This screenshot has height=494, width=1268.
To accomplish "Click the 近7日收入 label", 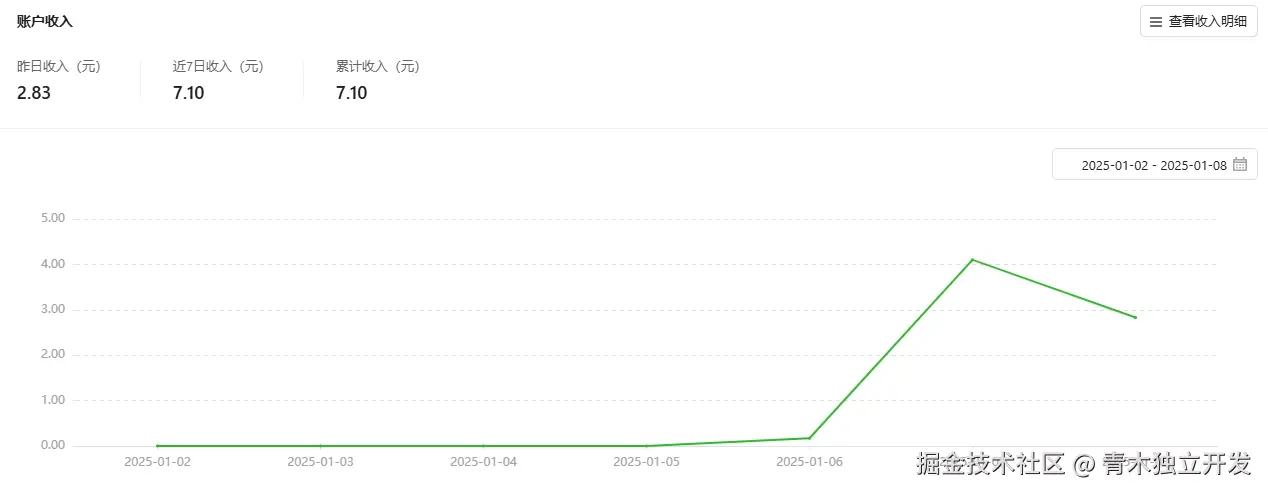I will [218, 66].
